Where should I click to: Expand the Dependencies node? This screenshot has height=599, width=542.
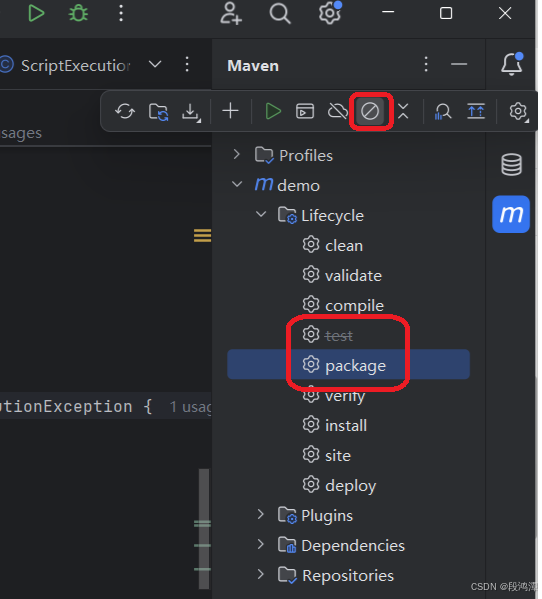coord(261,544)
